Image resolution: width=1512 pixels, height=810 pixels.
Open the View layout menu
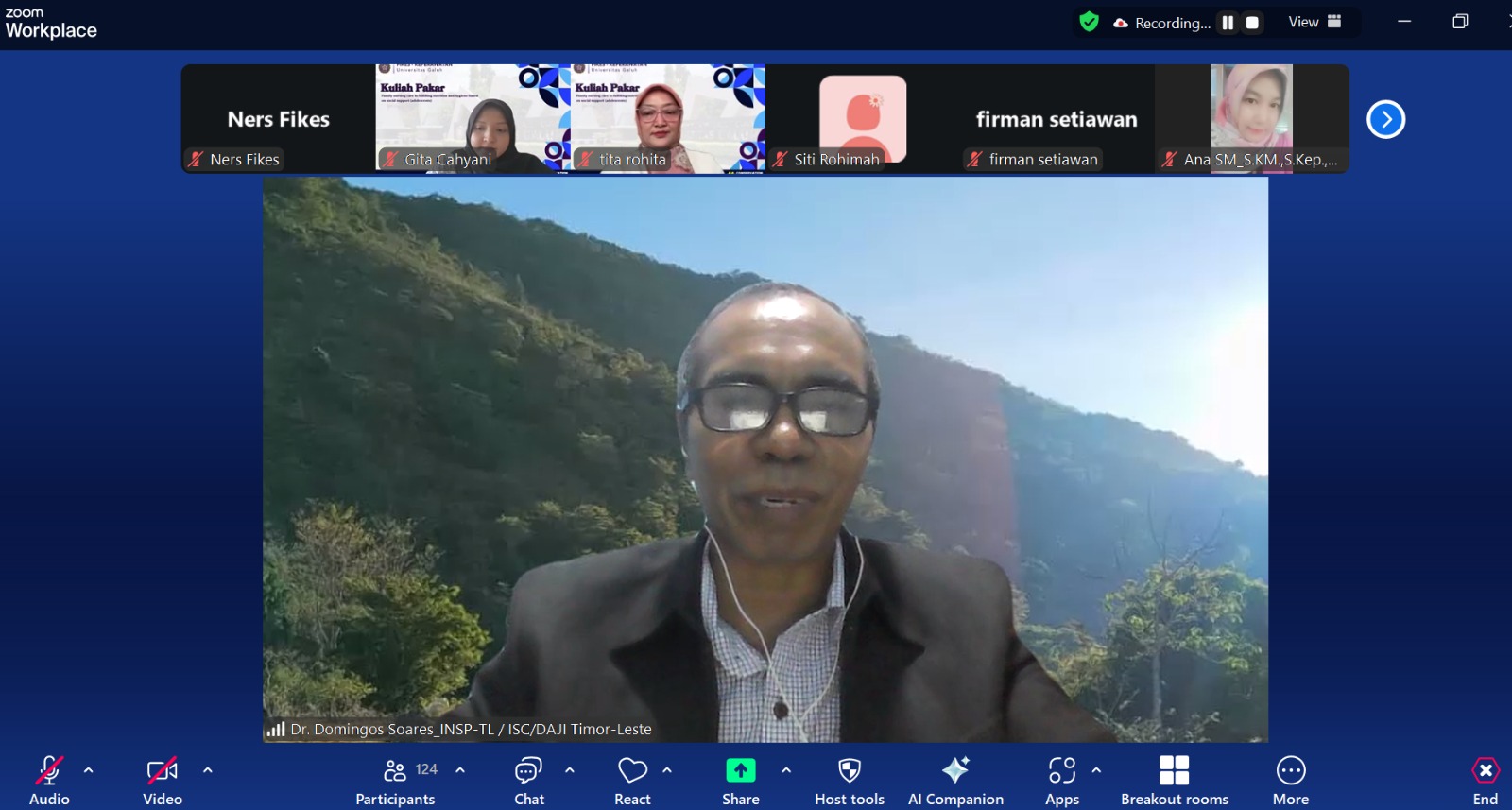pos(1314,22)
